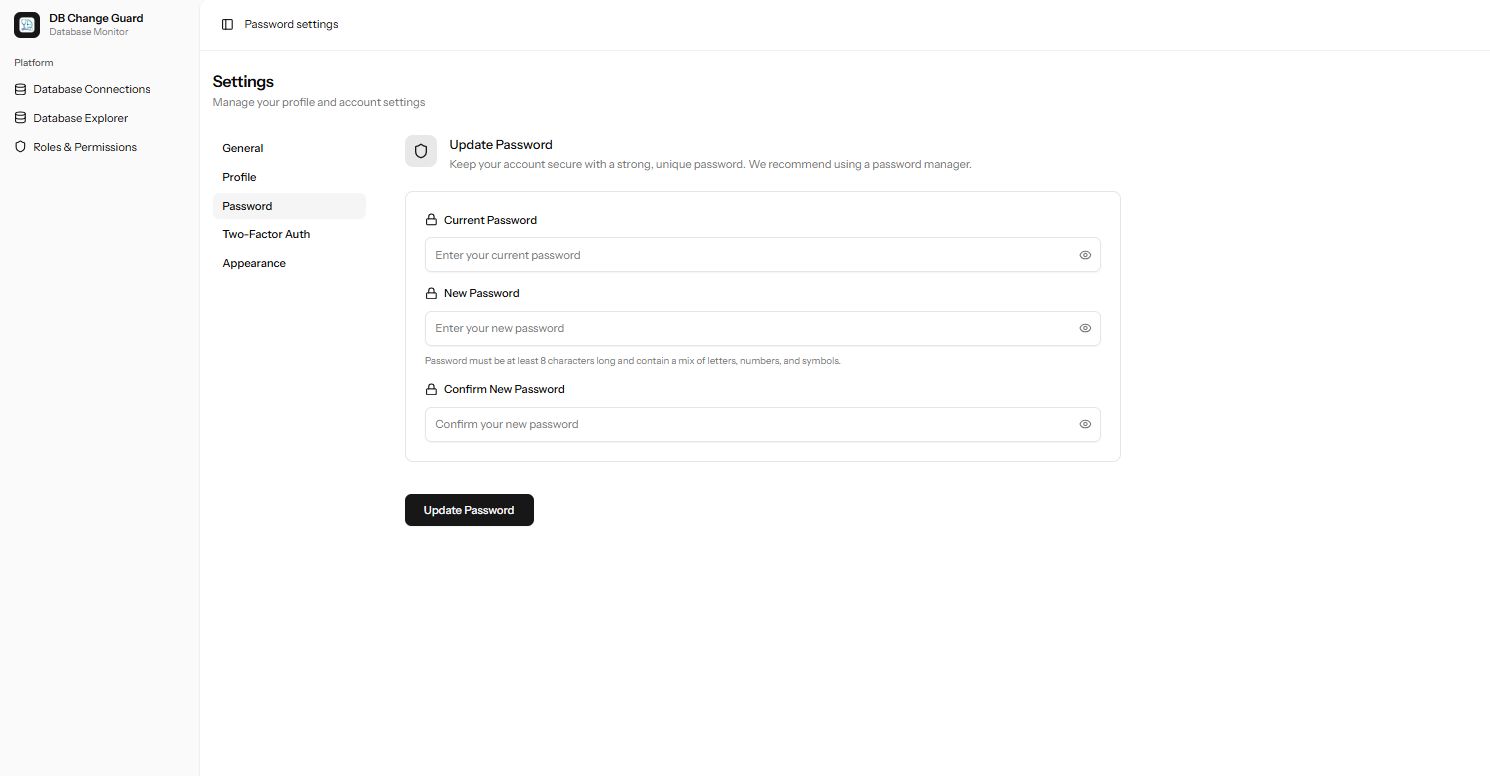The image size is (1490, 776).
Task: Go to Appearance settings
Action: coord(254,263)
